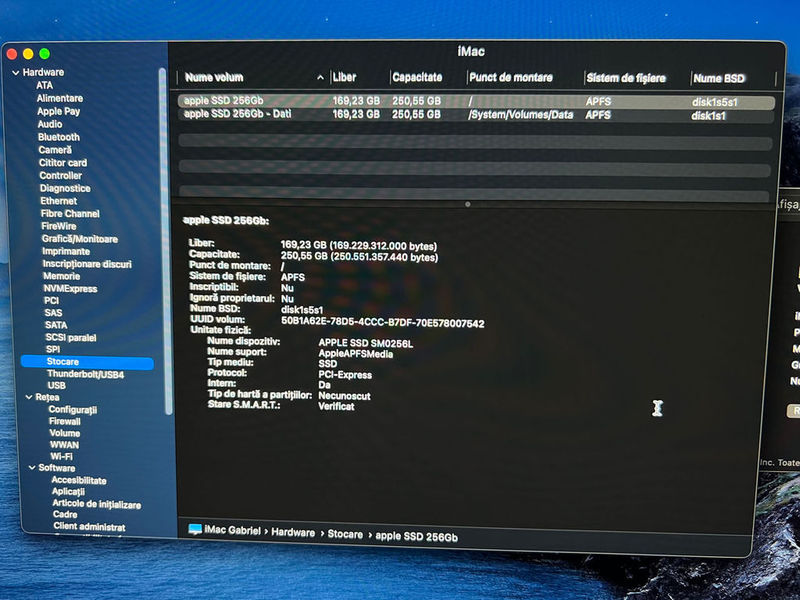Sort by Nume volum column header
The image size is (800, 600).
tap(214, 78)
